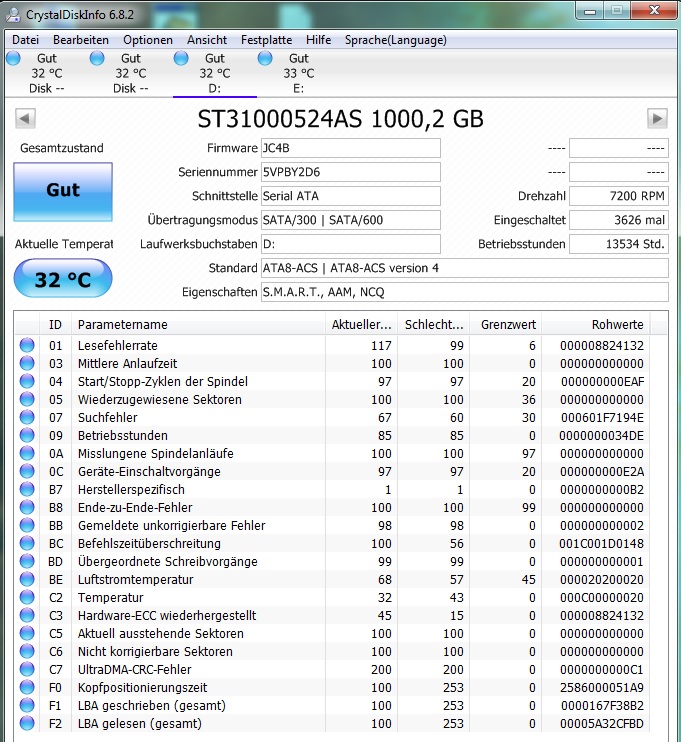The width and height of the screenshot is (681, 742).
Task: Click the Schnittstelle field Serial ATA
Action: (351, 196)
